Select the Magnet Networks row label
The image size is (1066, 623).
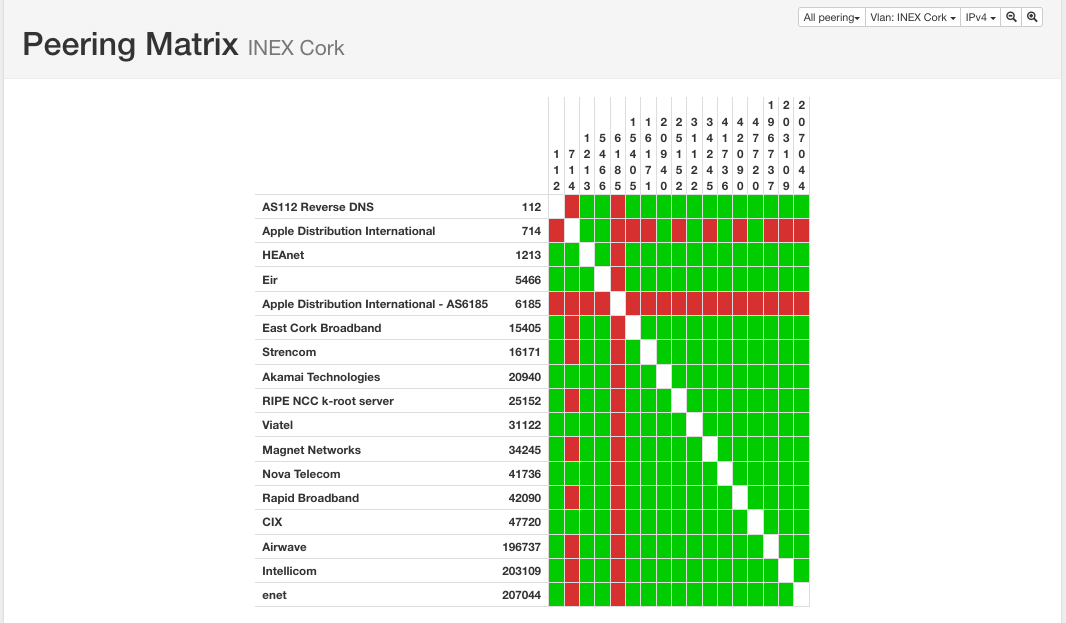point(311,450)
